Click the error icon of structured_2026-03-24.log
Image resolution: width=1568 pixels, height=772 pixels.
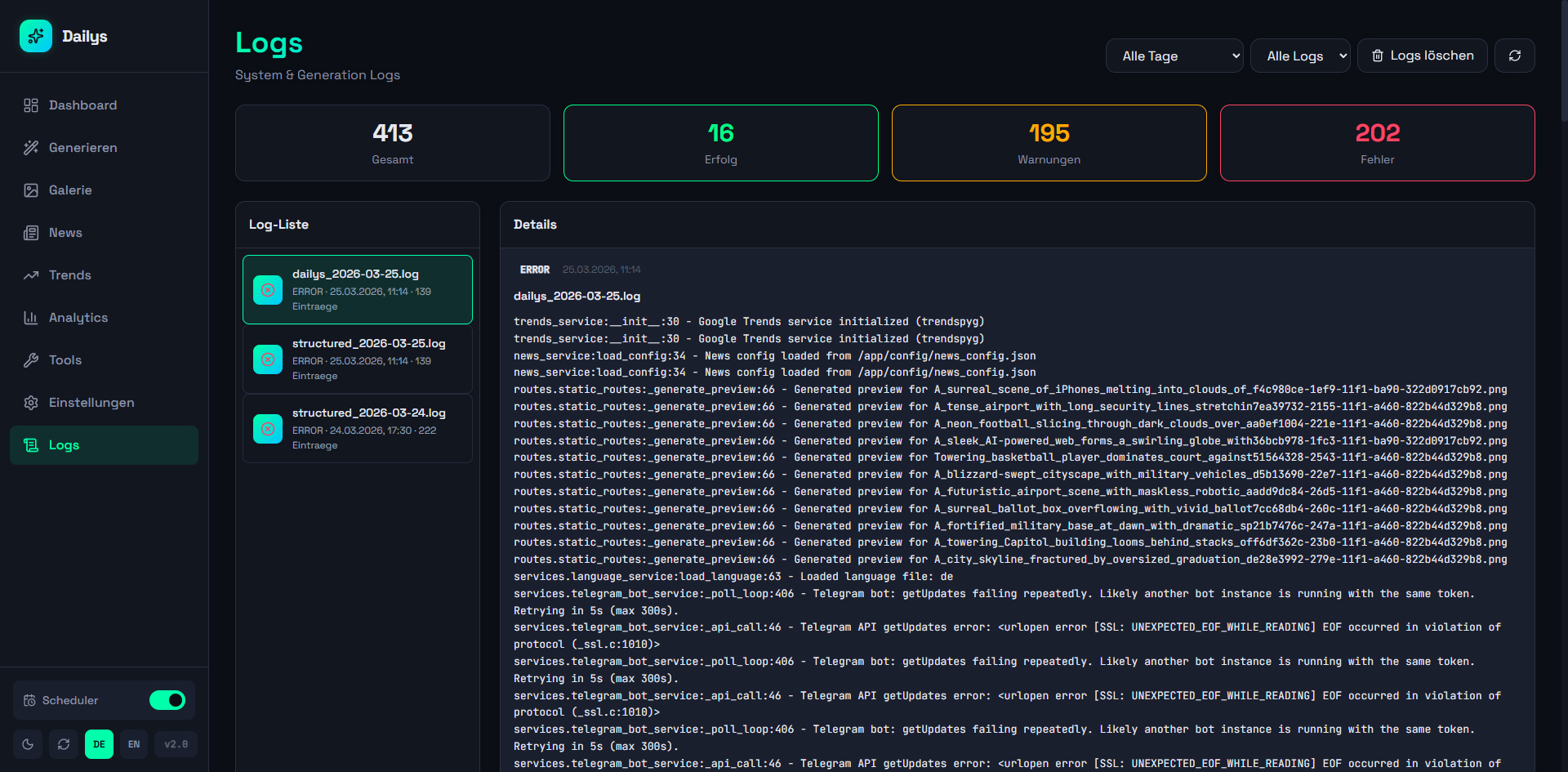click(x=268, y=429)
